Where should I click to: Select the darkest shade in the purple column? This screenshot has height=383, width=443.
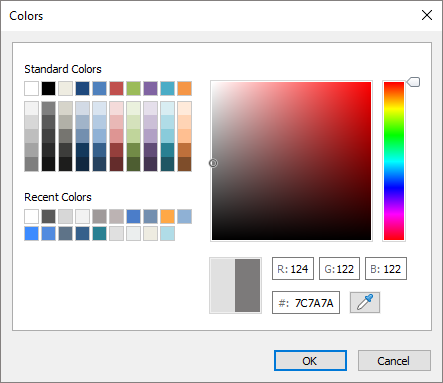[150, 164]
